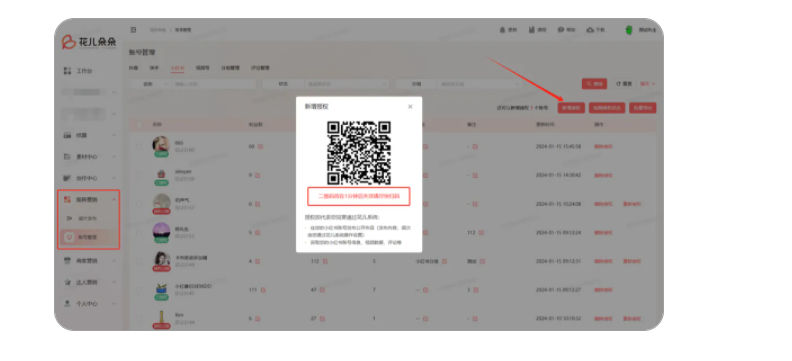
Task: Click edit icon beside remark 112
Action: pyautogui.click(x=481, y=233)
